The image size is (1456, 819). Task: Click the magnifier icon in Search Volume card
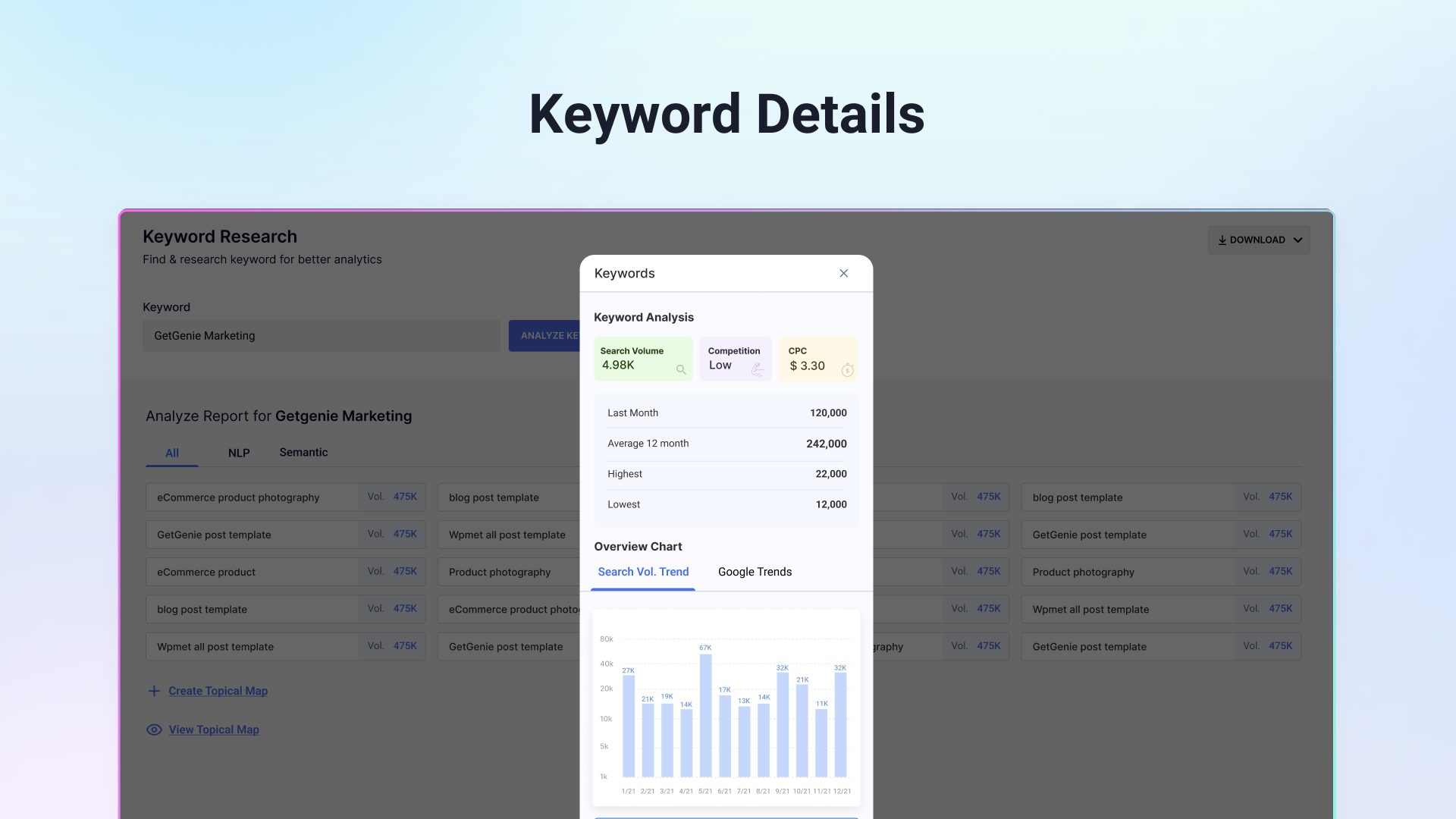point(681,369)
